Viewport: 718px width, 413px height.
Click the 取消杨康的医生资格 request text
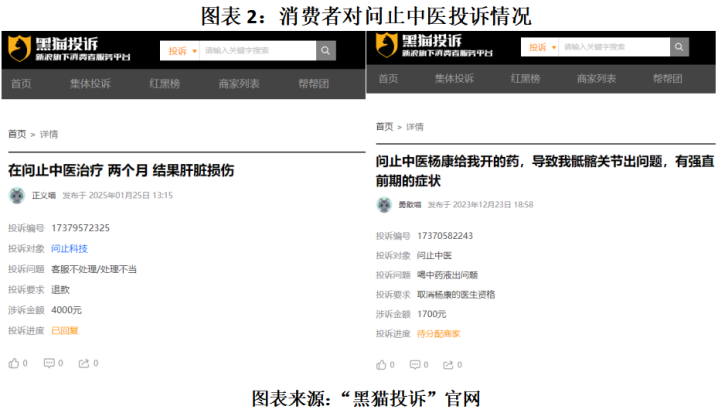[456, 294]
